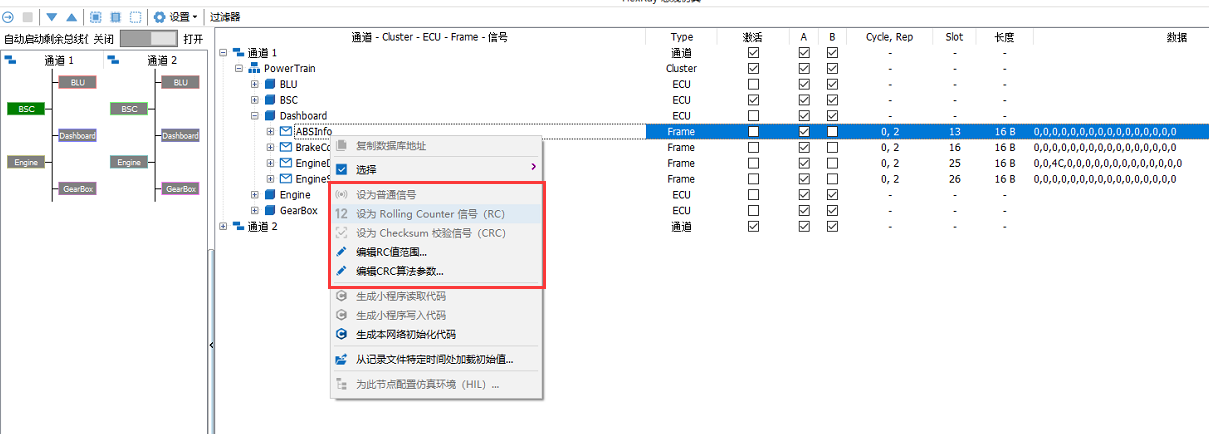1209x434 pixels.
Task: Click the PowerTrain cluster icon
Action: click(254, 68)
